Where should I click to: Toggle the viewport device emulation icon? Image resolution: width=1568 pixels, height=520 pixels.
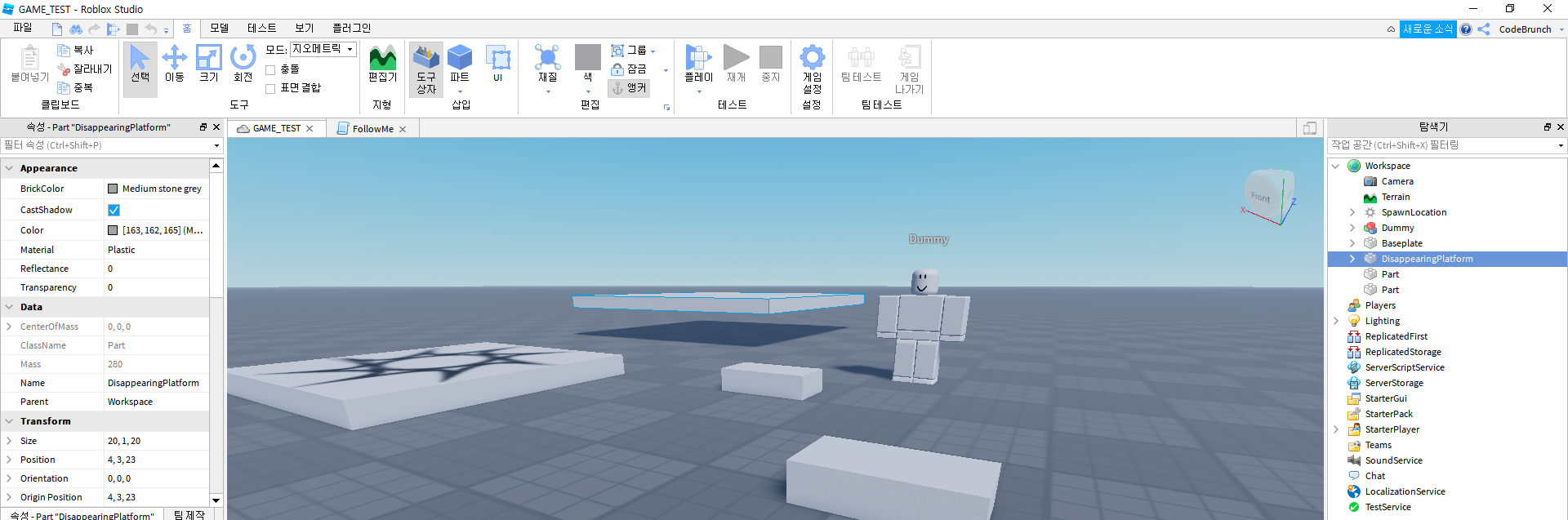pyautogui.click(x=1310, y=128)
